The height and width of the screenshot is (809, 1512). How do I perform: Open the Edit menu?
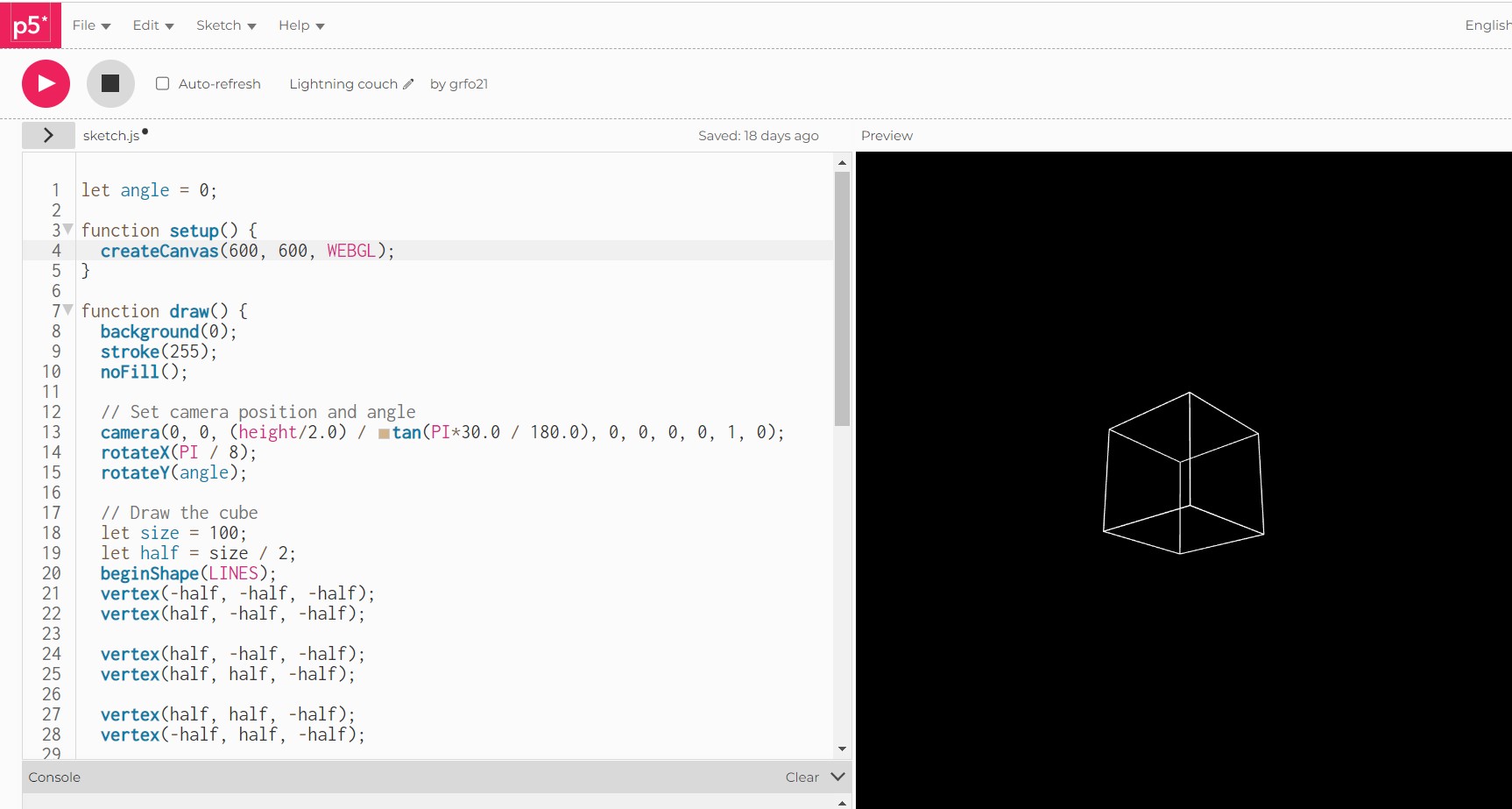(153, 25)
